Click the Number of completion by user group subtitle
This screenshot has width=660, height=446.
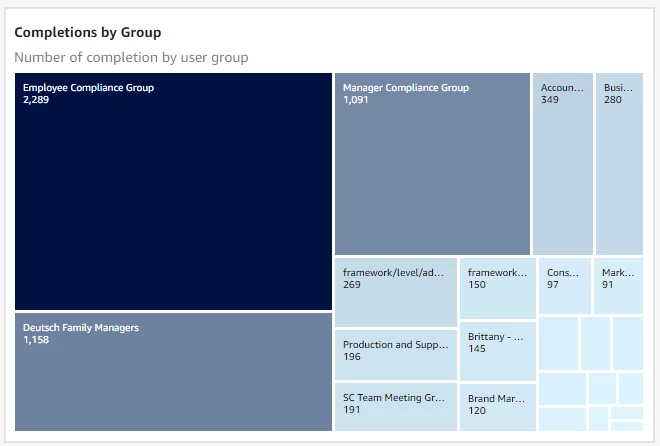point(131,58)
